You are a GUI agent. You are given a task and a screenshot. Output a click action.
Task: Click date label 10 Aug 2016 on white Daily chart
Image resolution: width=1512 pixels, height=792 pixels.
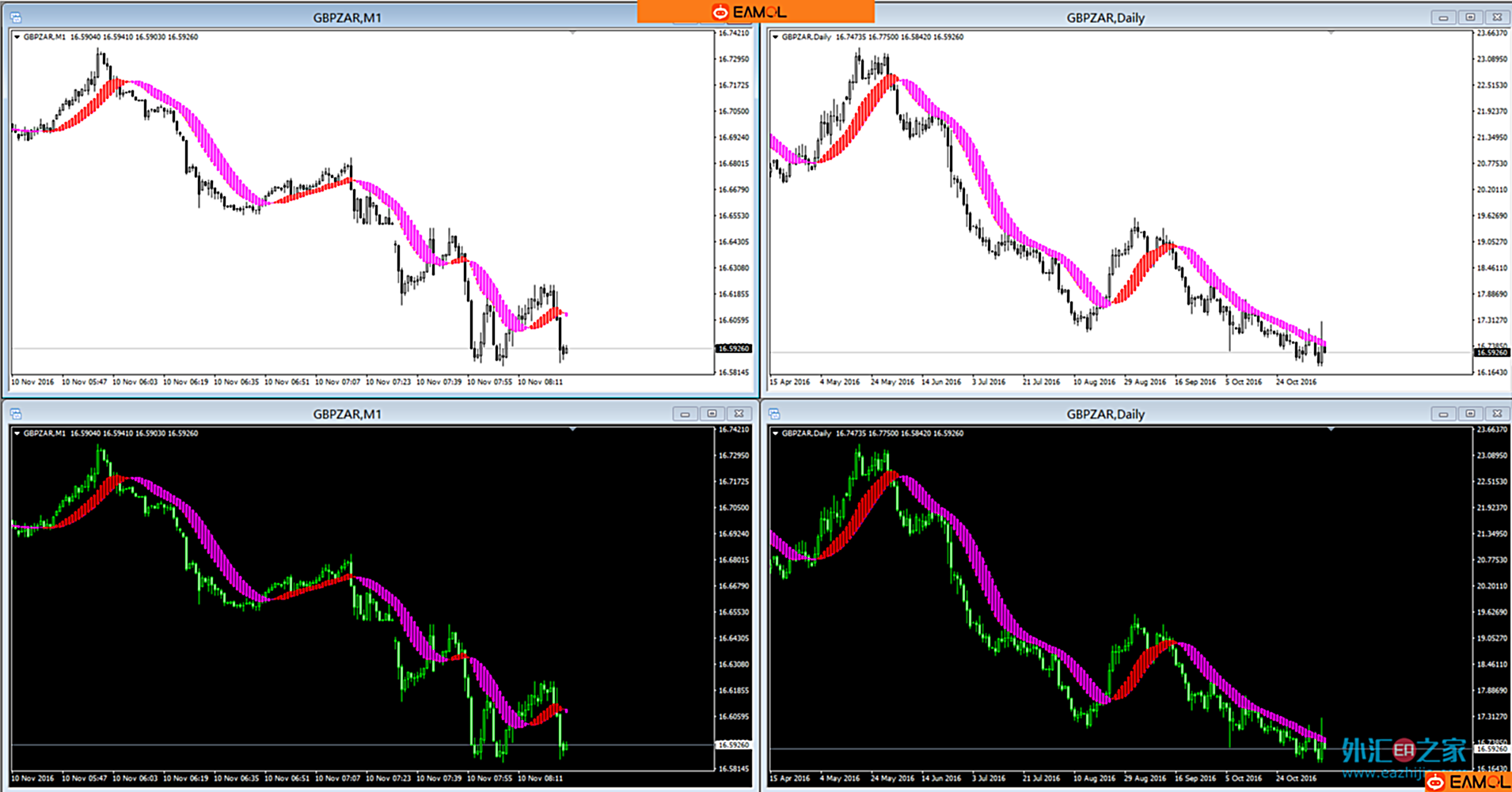[1093, 381]
